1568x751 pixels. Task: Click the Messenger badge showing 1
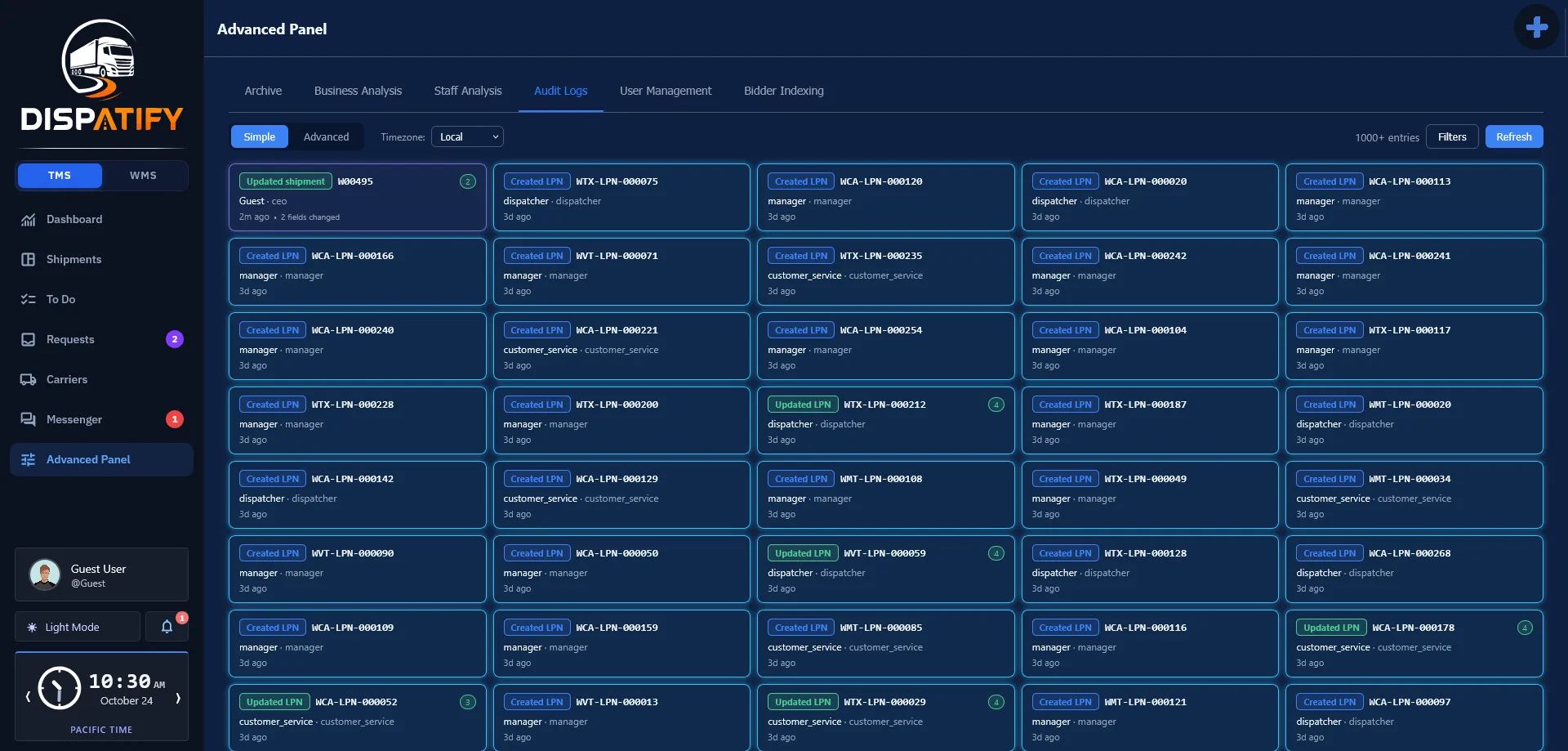pos(175,419)
